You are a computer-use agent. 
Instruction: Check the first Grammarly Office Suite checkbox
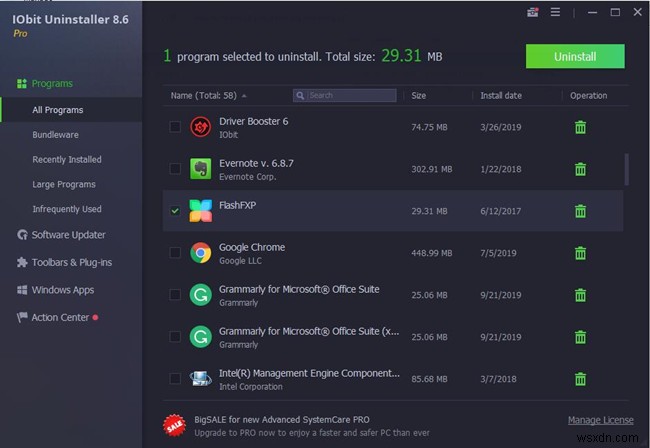175,295
